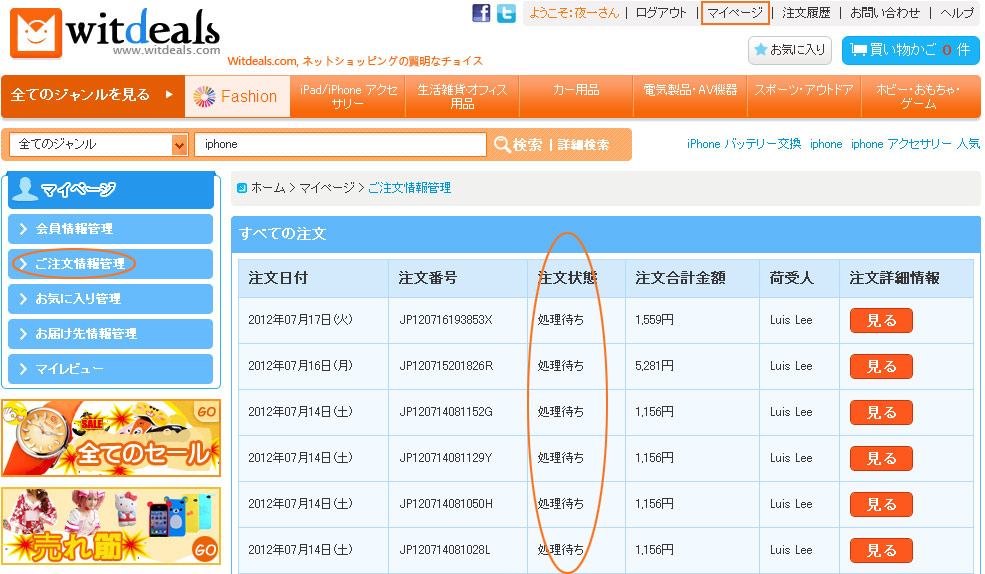Open the Facebook icon link

click(481, 13)
